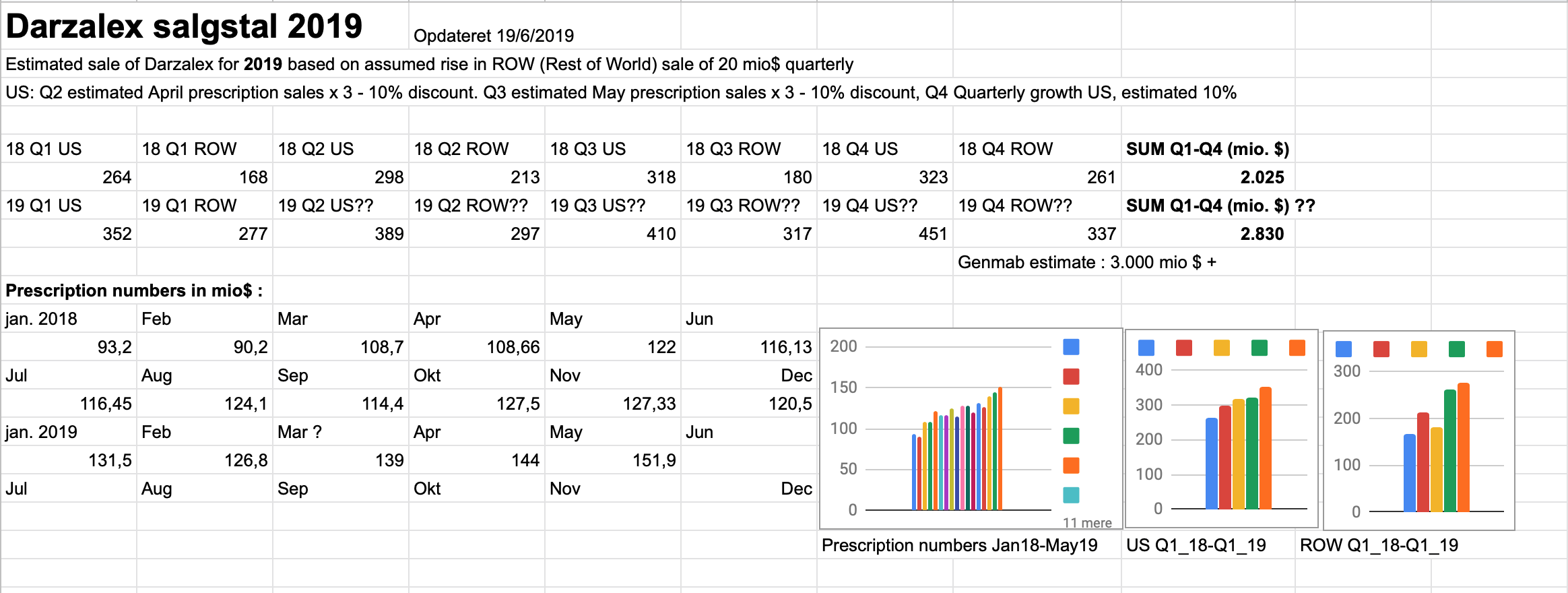This screenshot has width=1568, height=593.
Task: Click the cell with value 451
Action: [885, 233]
